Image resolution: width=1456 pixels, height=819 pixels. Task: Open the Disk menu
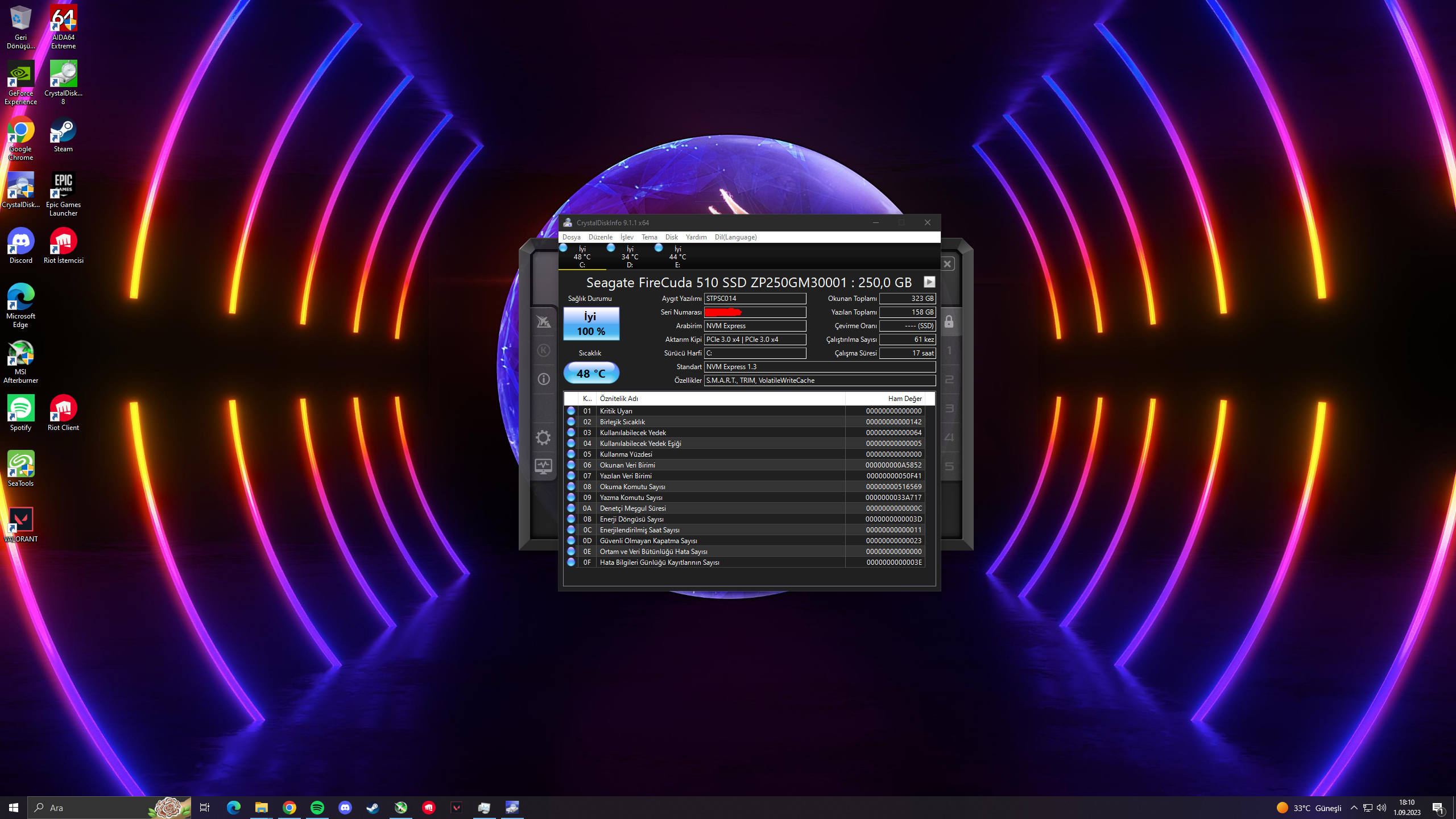(x=672, y=237)
